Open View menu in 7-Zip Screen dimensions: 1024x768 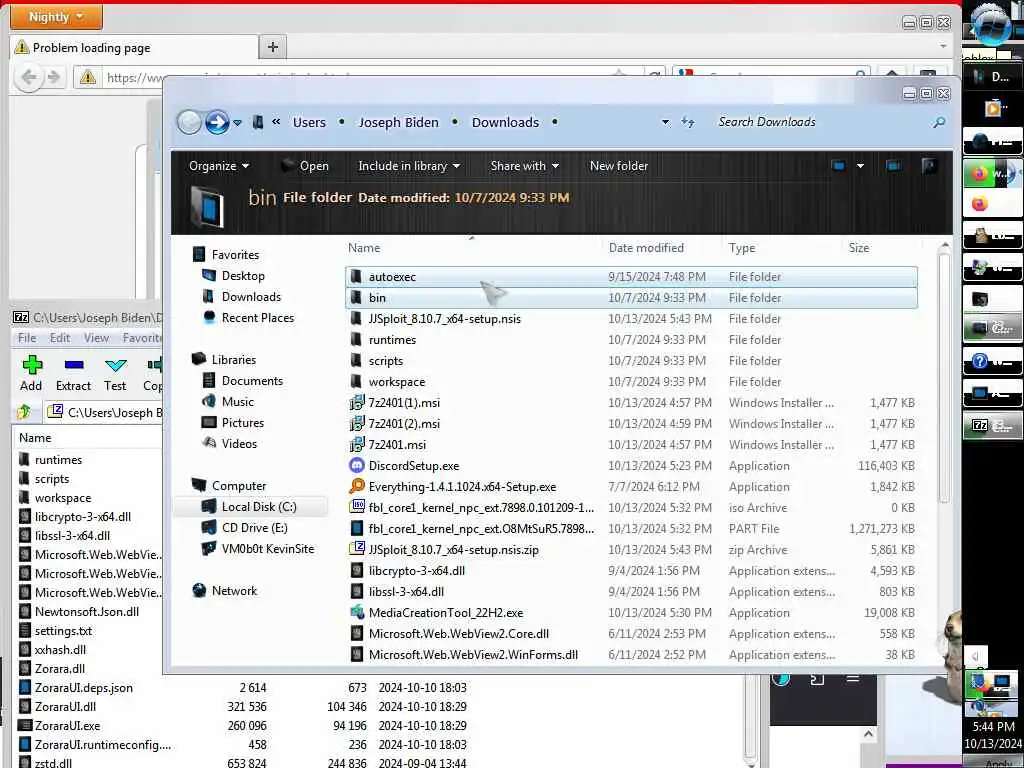pos(96,338)
